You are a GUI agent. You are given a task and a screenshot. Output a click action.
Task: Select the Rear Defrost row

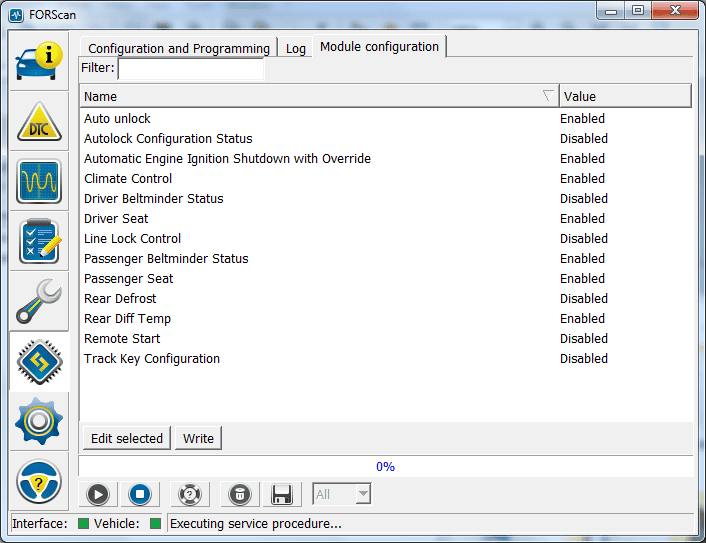click(386, 299)
